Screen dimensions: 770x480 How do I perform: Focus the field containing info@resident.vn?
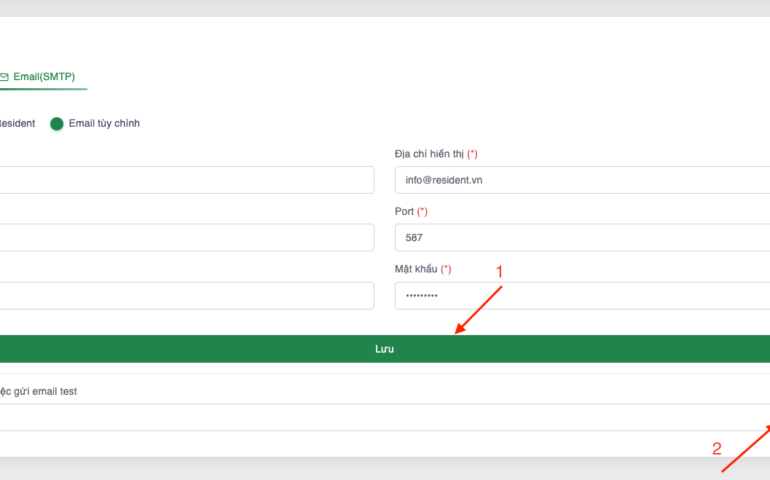582,180
